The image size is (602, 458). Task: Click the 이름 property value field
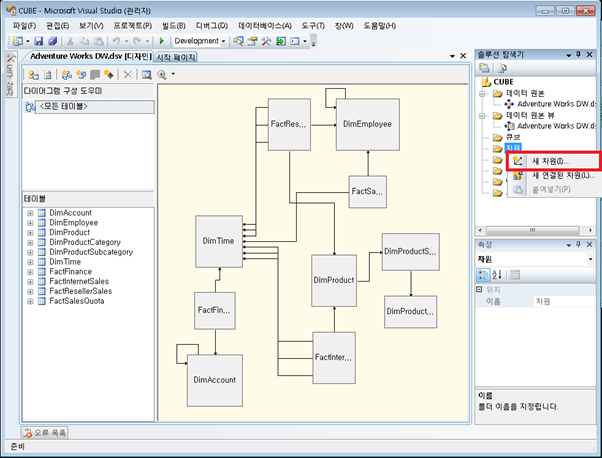click(564, 301)
